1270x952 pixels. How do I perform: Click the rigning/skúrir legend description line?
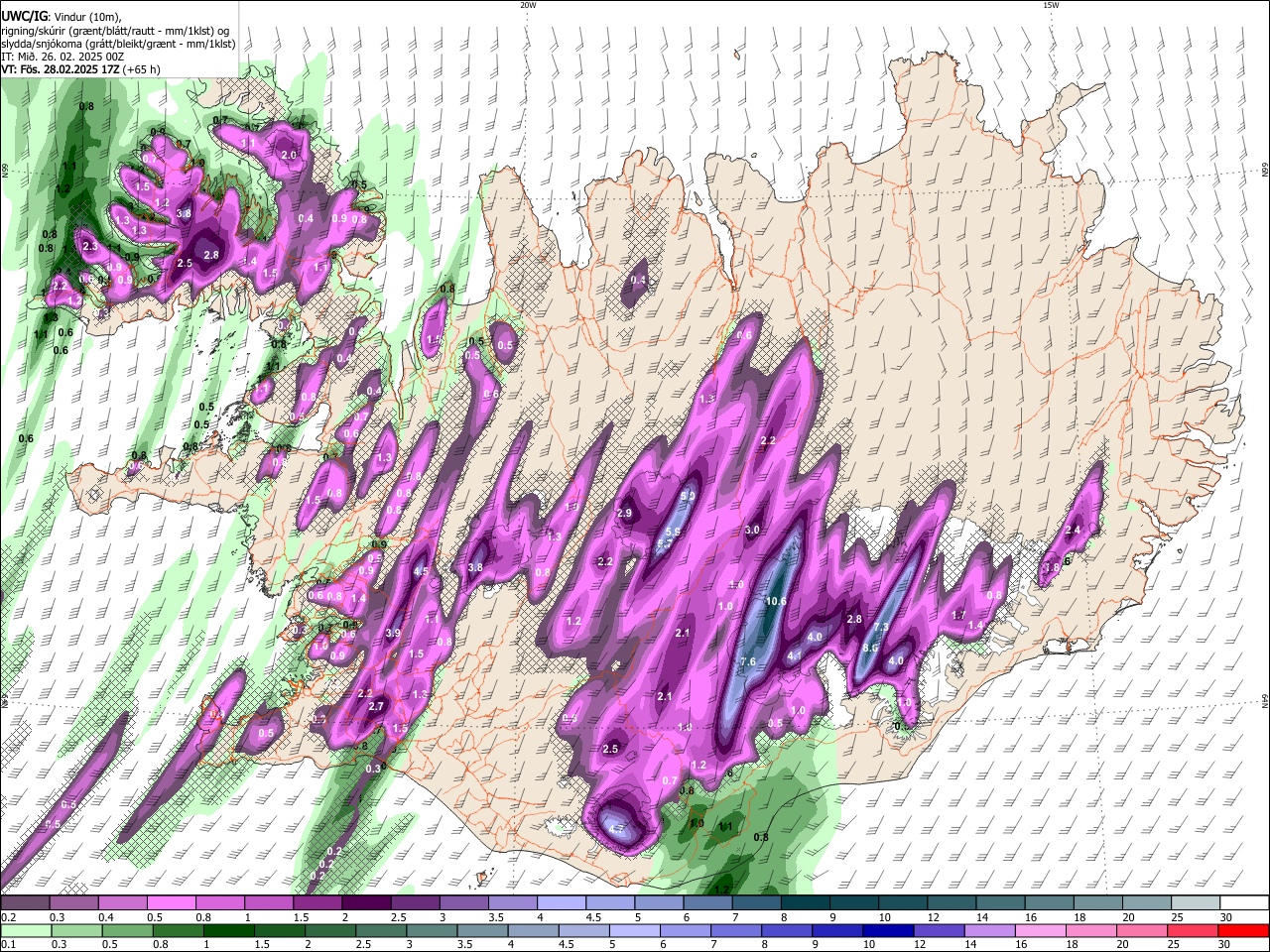click(x=115, y=31)
